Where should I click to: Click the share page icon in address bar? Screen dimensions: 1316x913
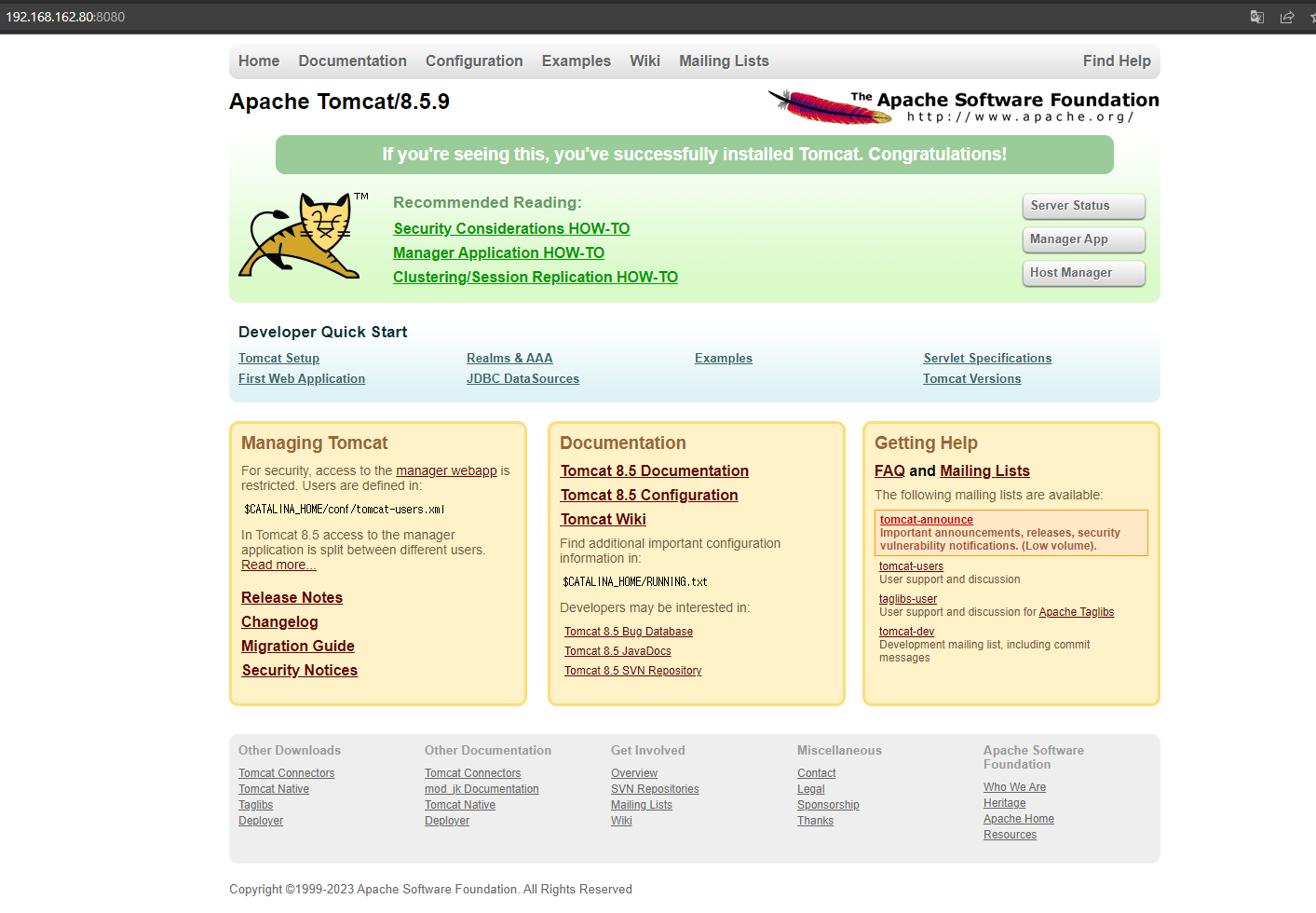pyautogui.click(x=1287, y=17)
